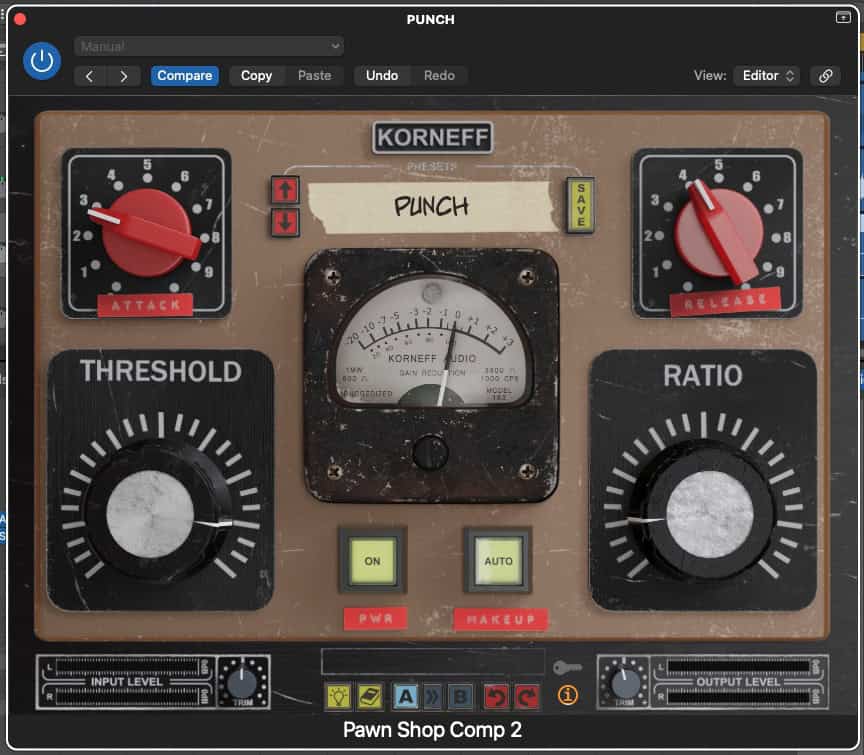Select the A comparison state
This screenshot has width=864, height=755.
pyautogui.click(x=405, y=697)
